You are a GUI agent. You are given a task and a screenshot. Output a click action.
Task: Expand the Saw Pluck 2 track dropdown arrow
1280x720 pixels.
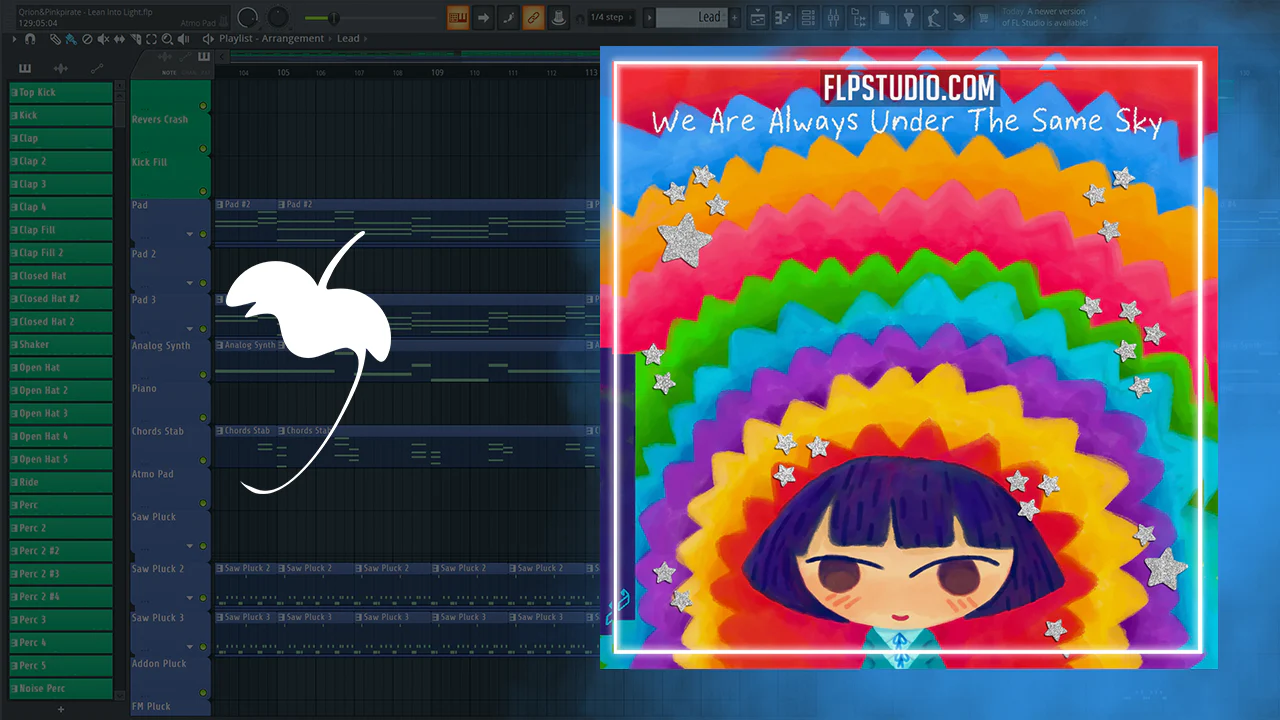coord(190,598)
